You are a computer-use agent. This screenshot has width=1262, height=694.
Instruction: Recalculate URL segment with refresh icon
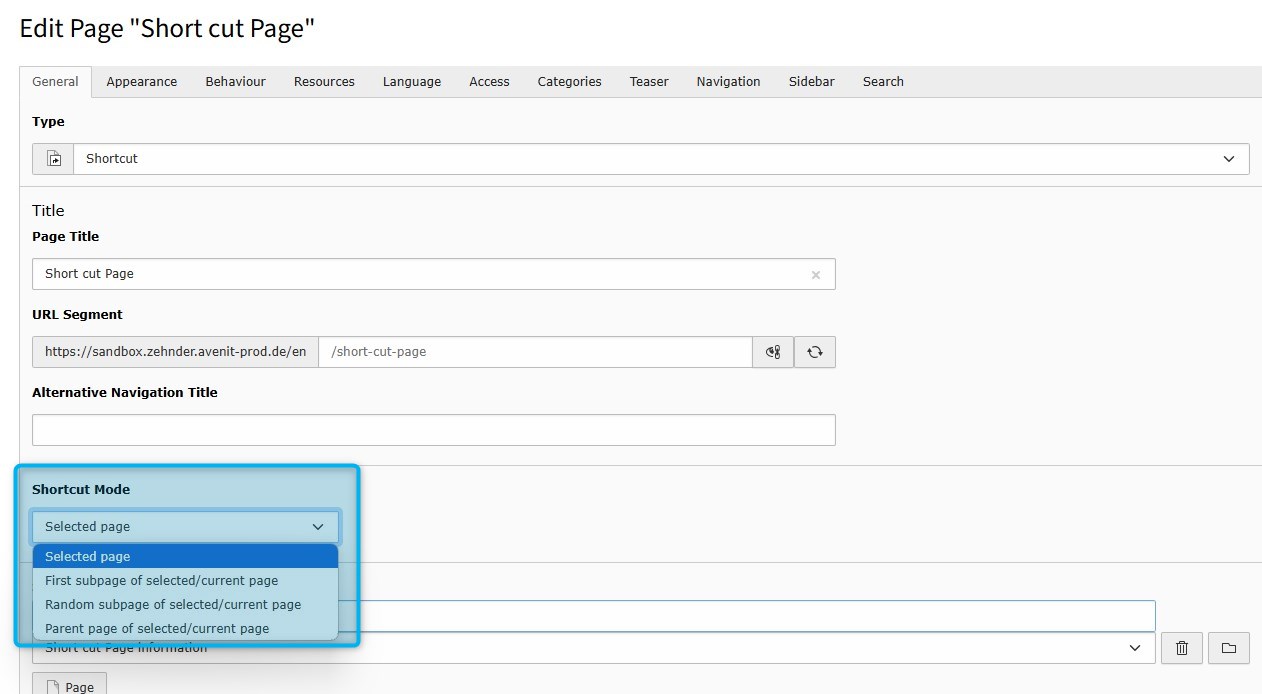[815, 352]
